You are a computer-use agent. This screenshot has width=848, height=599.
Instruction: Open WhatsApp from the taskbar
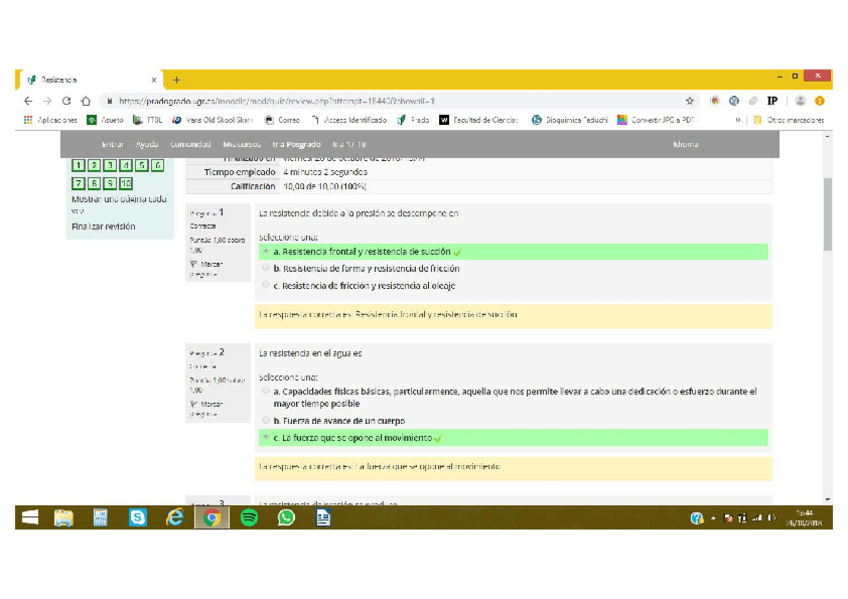[286, 517]
